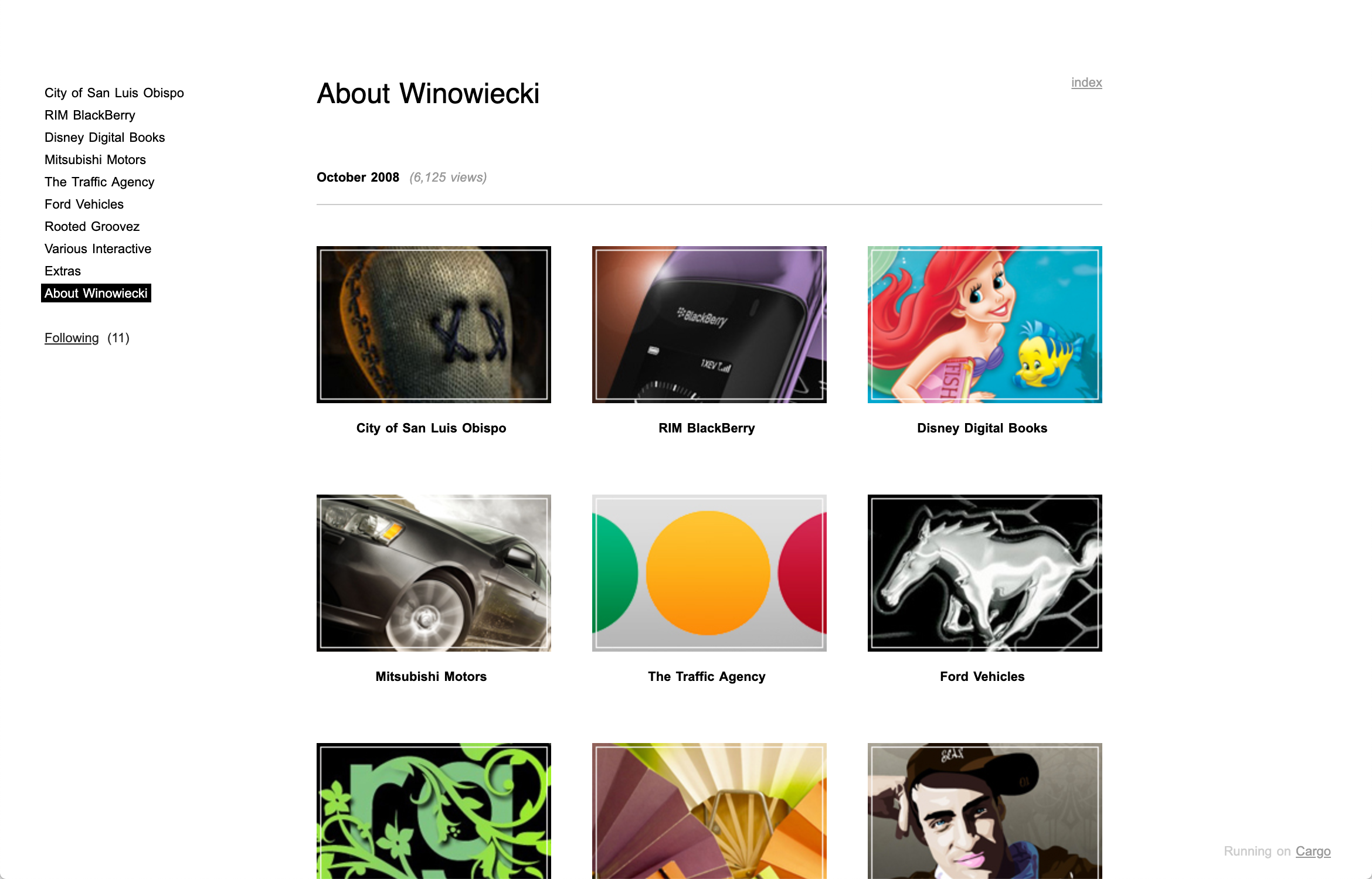Select Rooted Groovez in sidebar menu
Image resolution: width=1372 pixels, height=879 pixels.
(92, 226)
